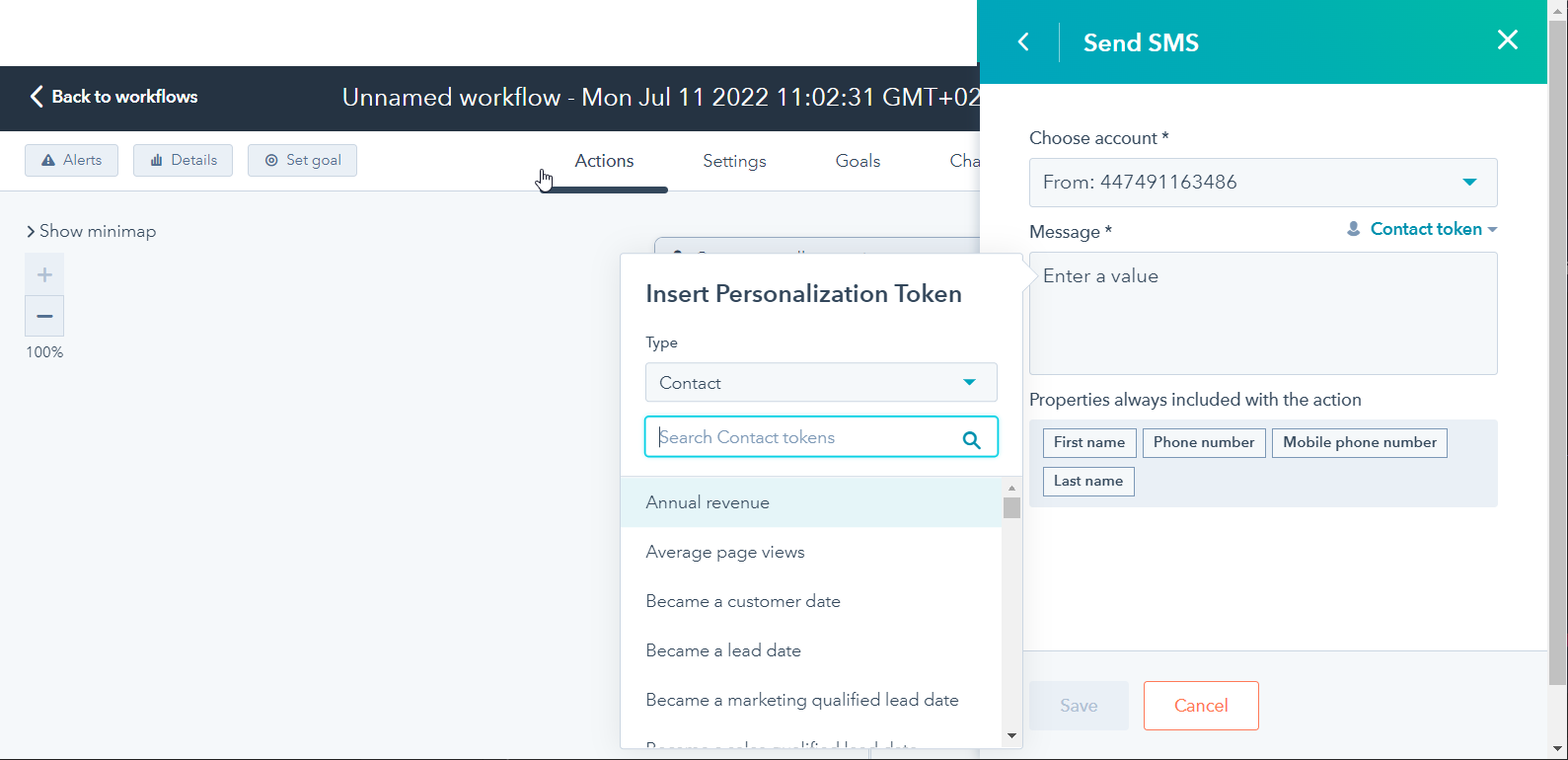Click Set goal target button

pyautogui.click(x=302, y=160)
